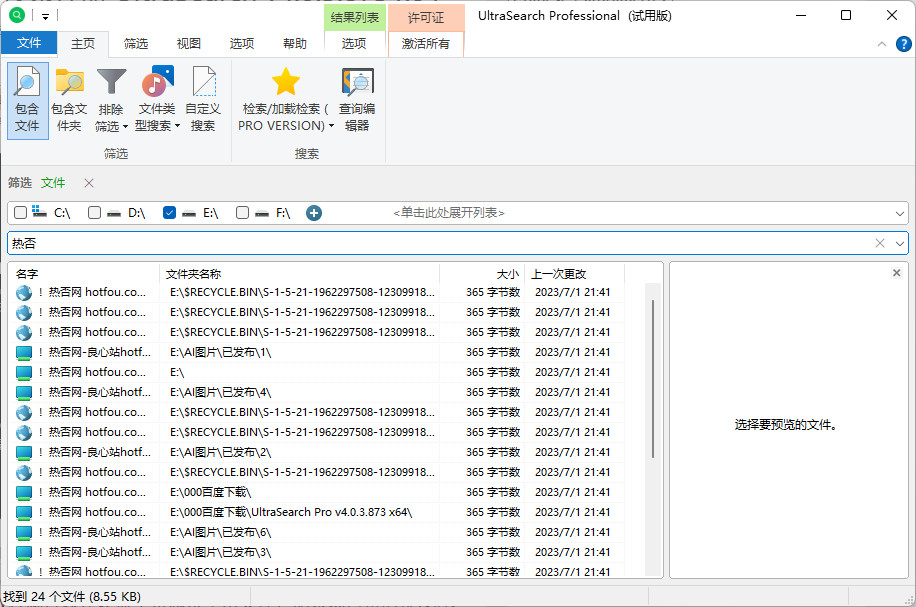Sort by the 名字 column header
916x607 pixels.
[x=84, y=274]
